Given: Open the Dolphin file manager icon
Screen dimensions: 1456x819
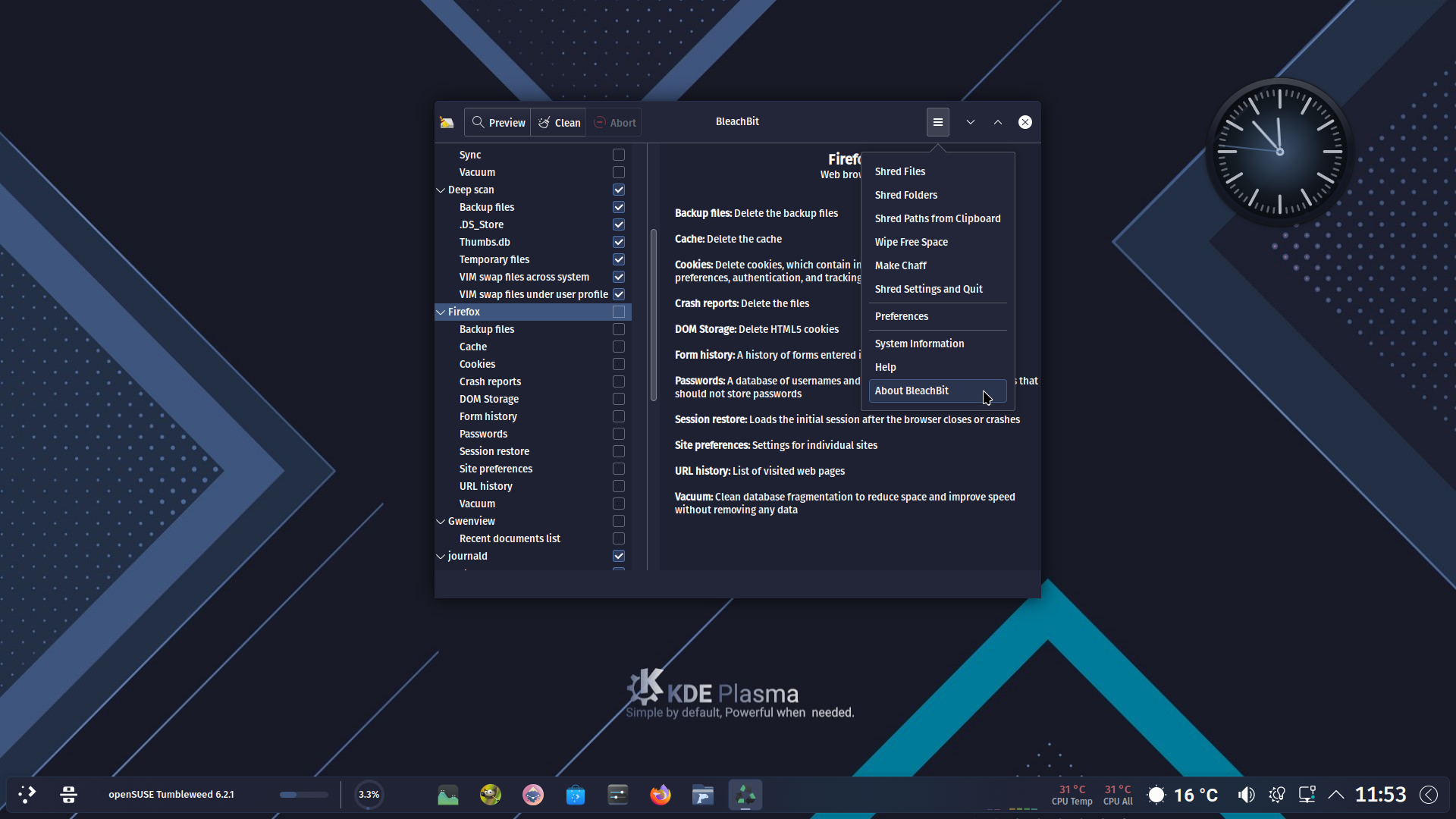Looking at the screenshot, I should tap(703, 795).
